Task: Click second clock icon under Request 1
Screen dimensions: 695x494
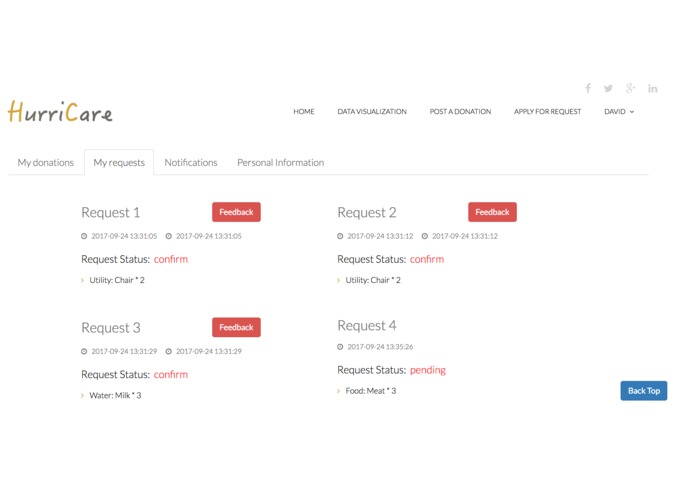Action: (168, 236)
